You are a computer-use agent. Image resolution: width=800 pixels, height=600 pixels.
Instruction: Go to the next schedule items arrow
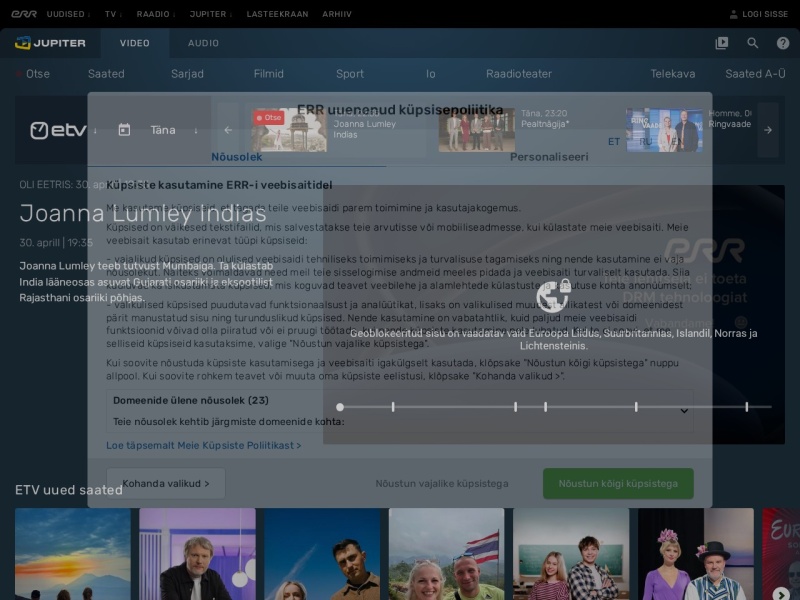768,130
